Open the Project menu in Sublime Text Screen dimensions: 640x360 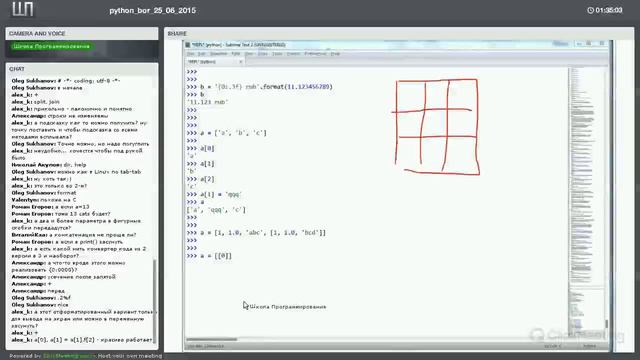pos(293,54)
